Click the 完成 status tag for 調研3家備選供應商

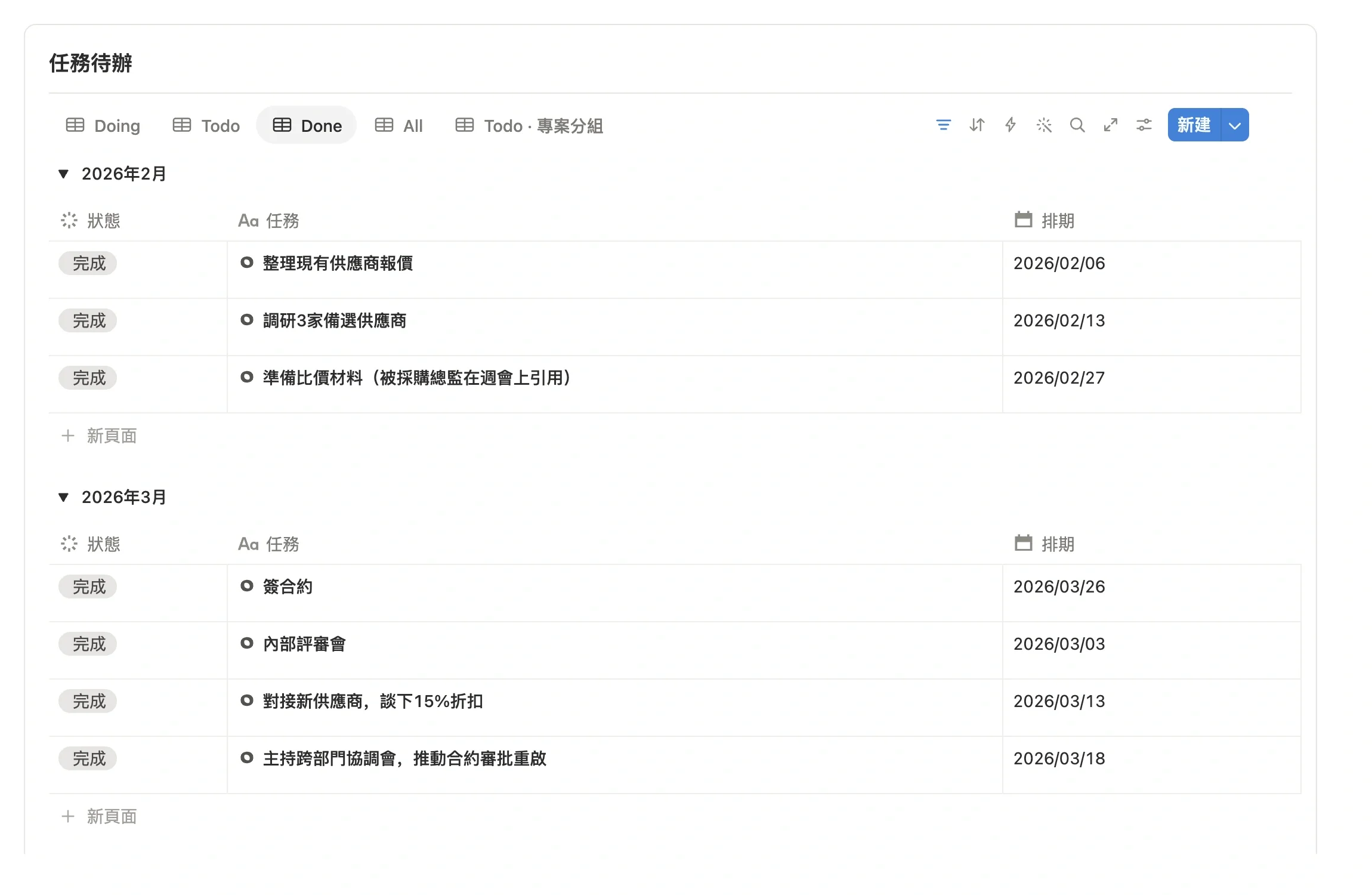[88, 320]
